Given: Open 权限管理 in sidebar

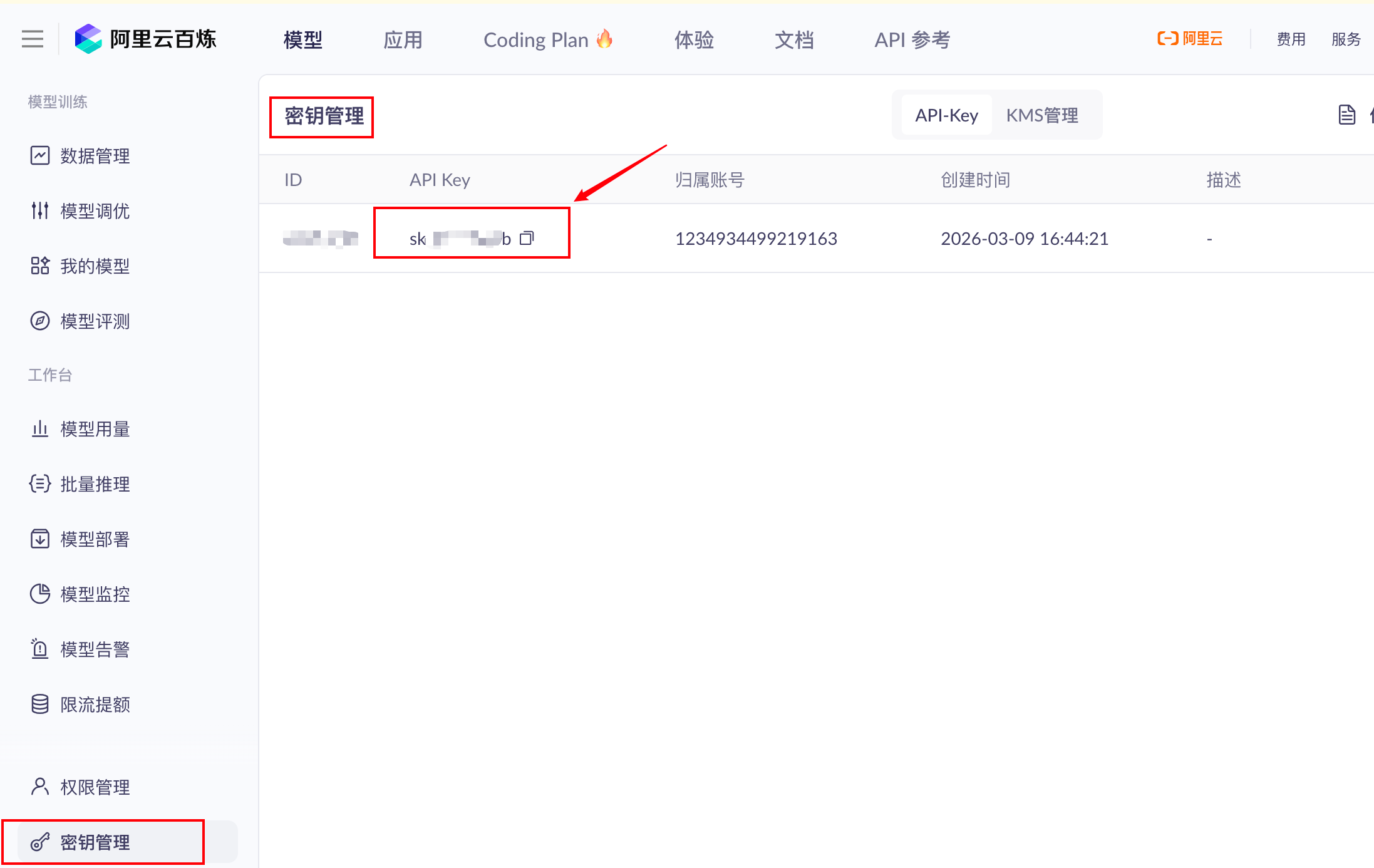Looking at the screenshot, I should (95, 787).
